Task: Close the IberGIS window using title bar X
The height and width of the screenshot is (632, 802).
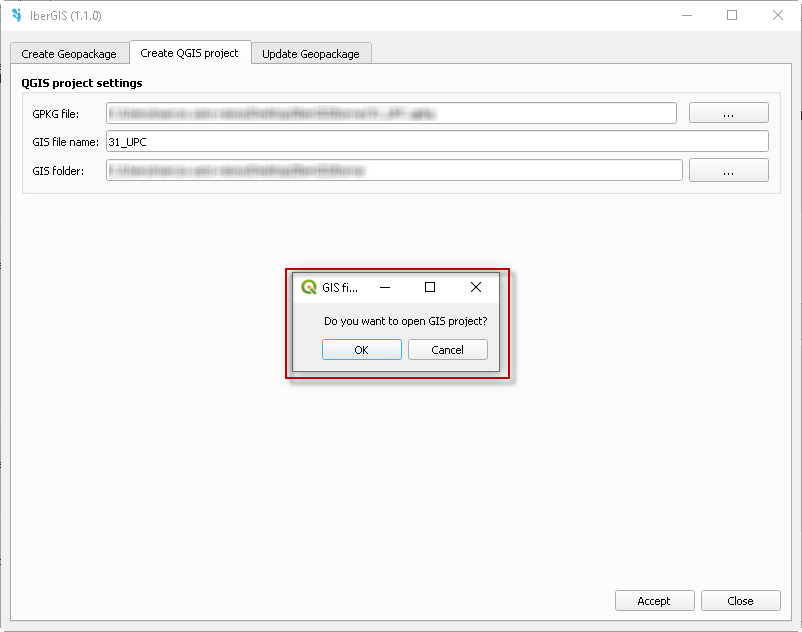Action: click(778, 16)
